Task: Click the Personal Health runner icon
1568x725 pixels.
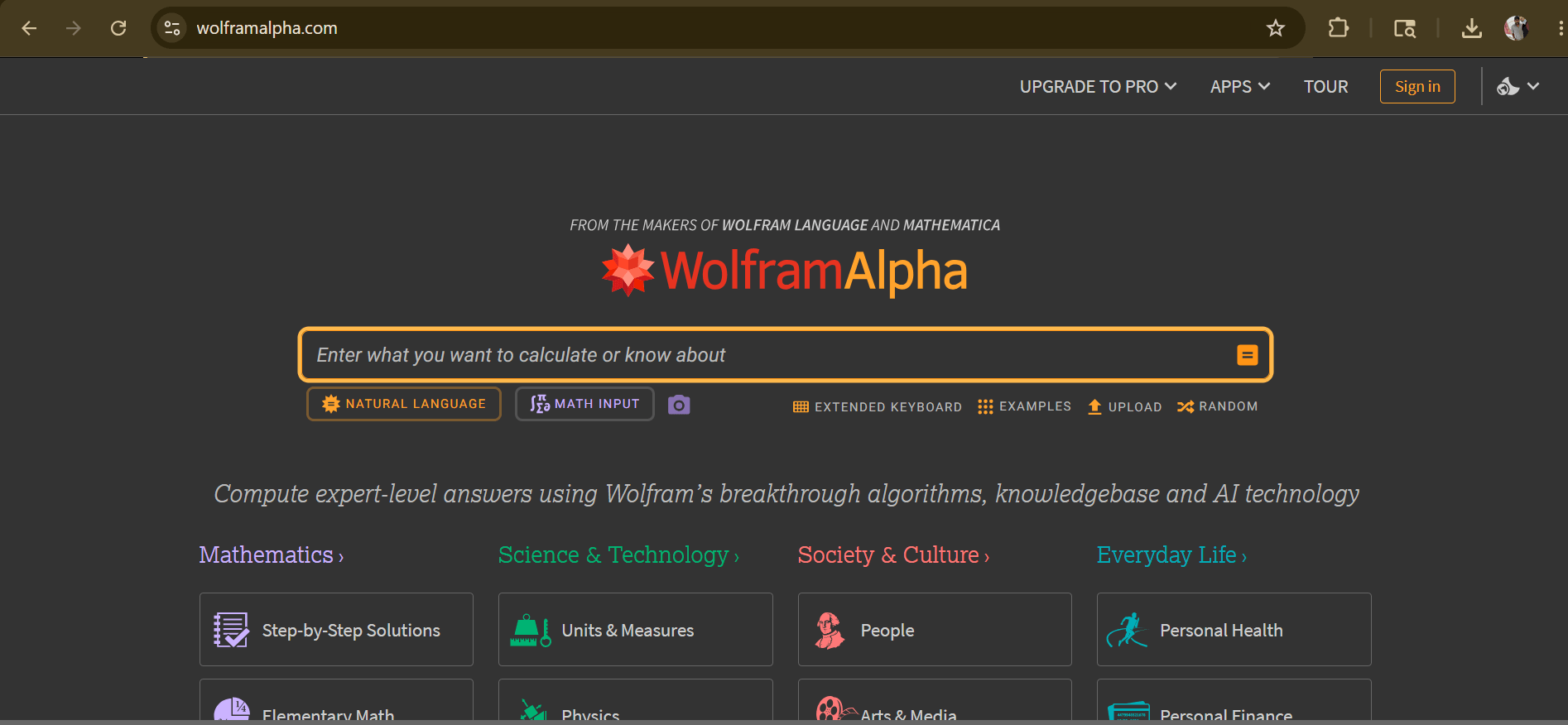Action: (1128, 630)
